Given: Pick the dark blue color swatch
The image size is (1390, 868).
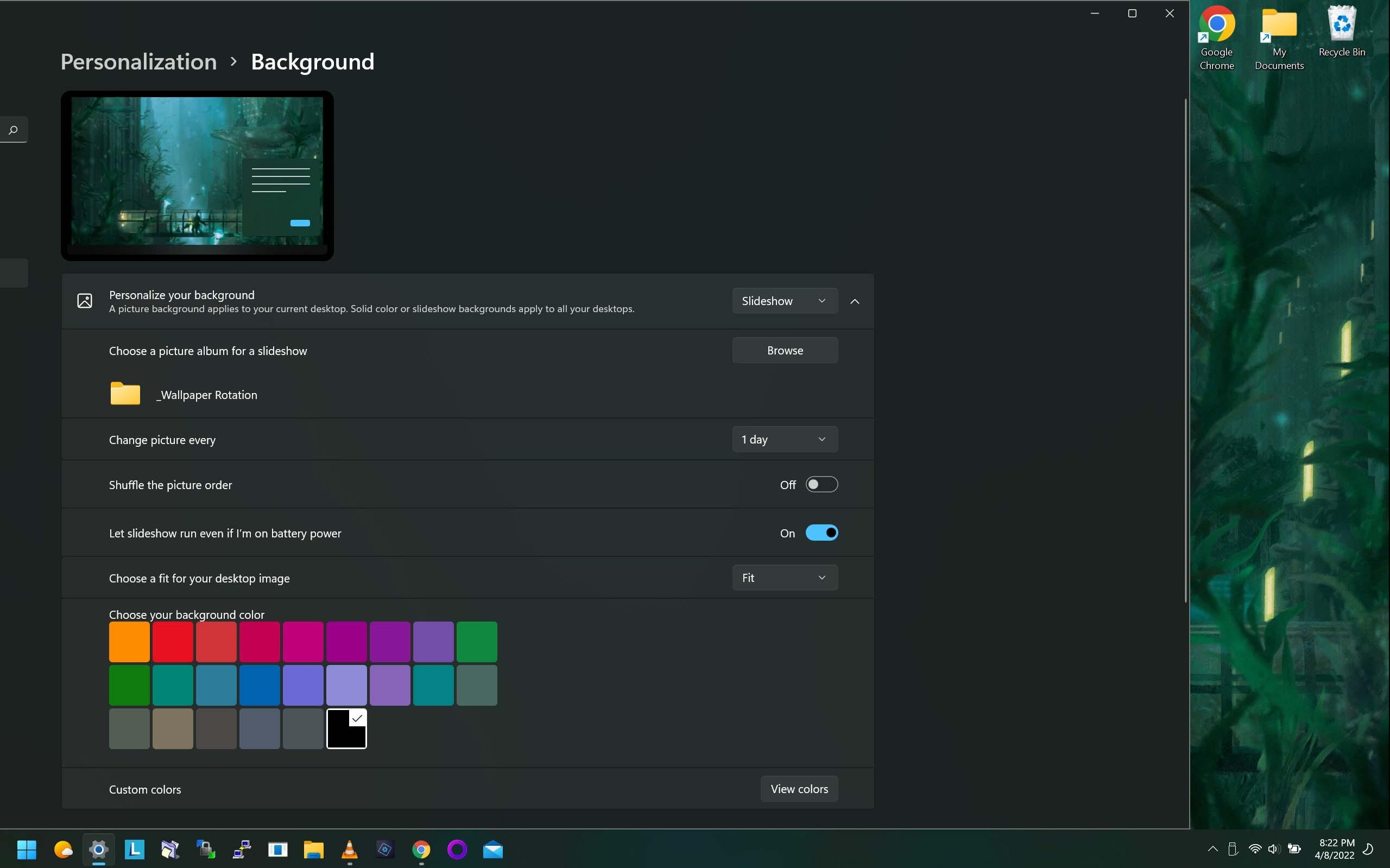Looking at the screenshot, I should (260, 685).
